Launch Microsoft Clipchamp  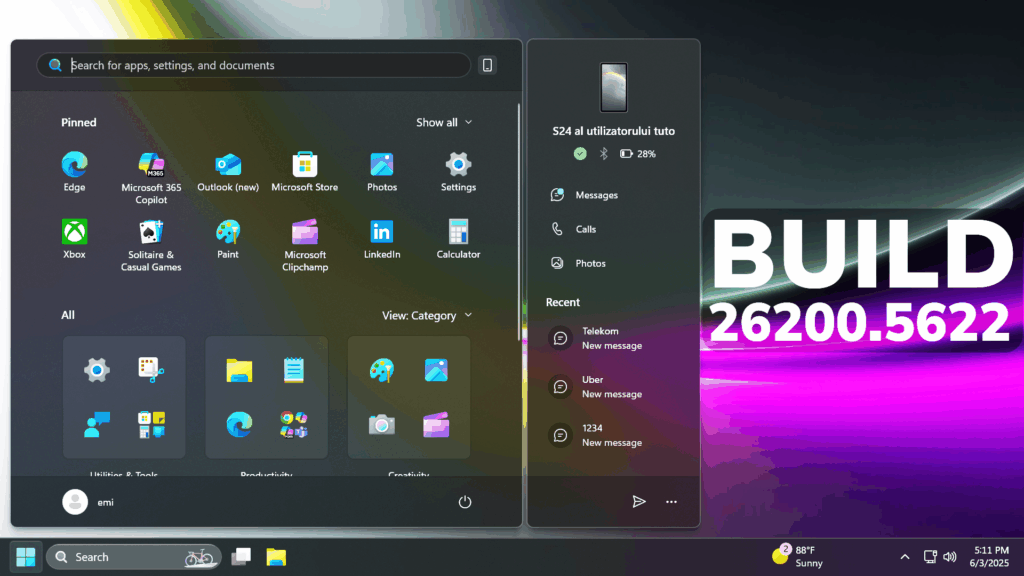[305, 246]
